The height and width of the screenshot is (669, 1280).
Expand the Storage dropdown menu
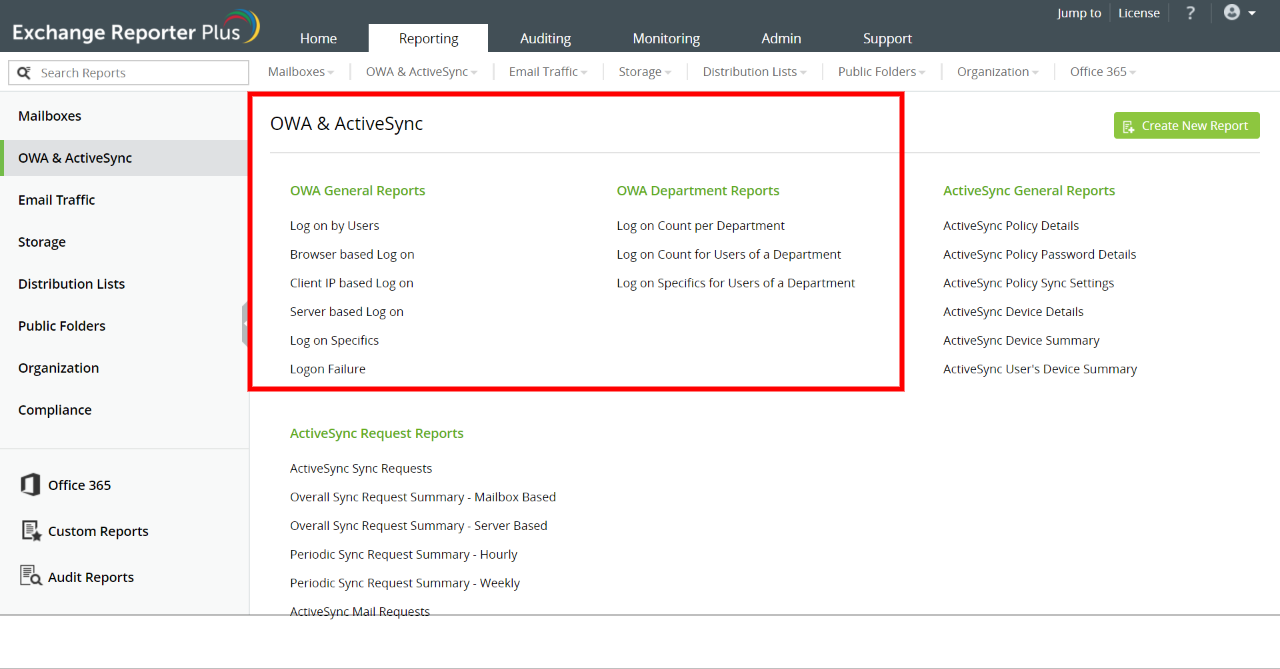[645, 72]
